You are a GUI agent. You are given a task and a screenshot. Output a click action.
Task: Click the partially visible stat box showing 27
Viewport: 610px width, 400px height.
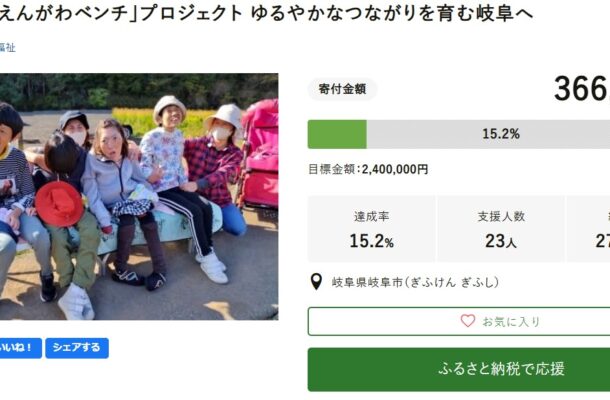point(589,229)
